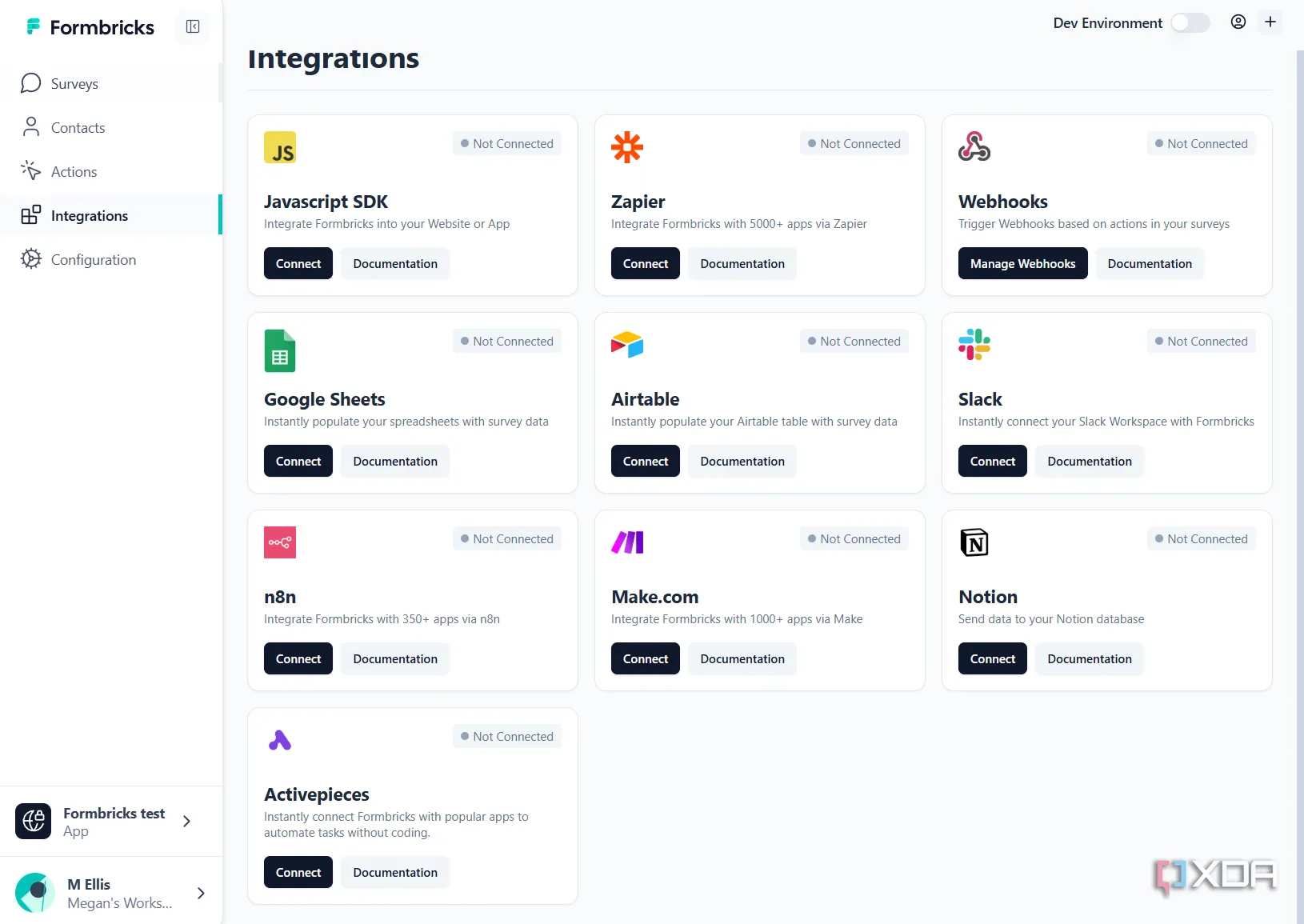Click the M Ellis avatar image
The height and width of the screenshot is (924, 1304).
click(35, 893)
